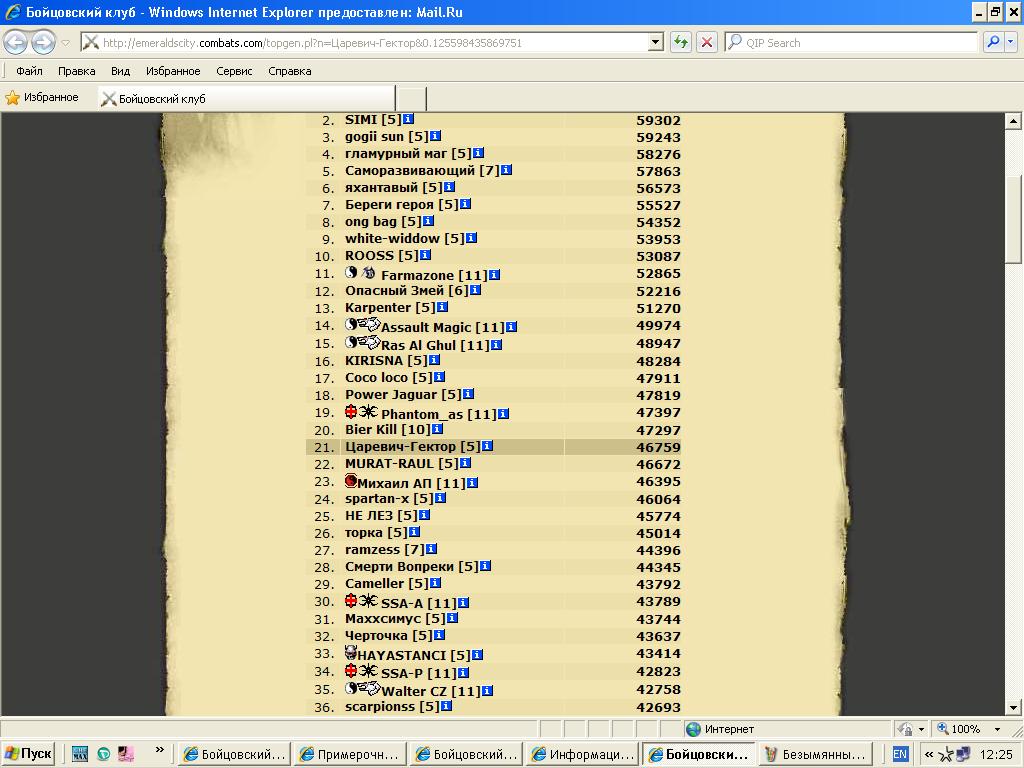Go back with the Back arrow
Viewport: 1024px width, 768px height.
pyautogui.click(x=15, y=42)
